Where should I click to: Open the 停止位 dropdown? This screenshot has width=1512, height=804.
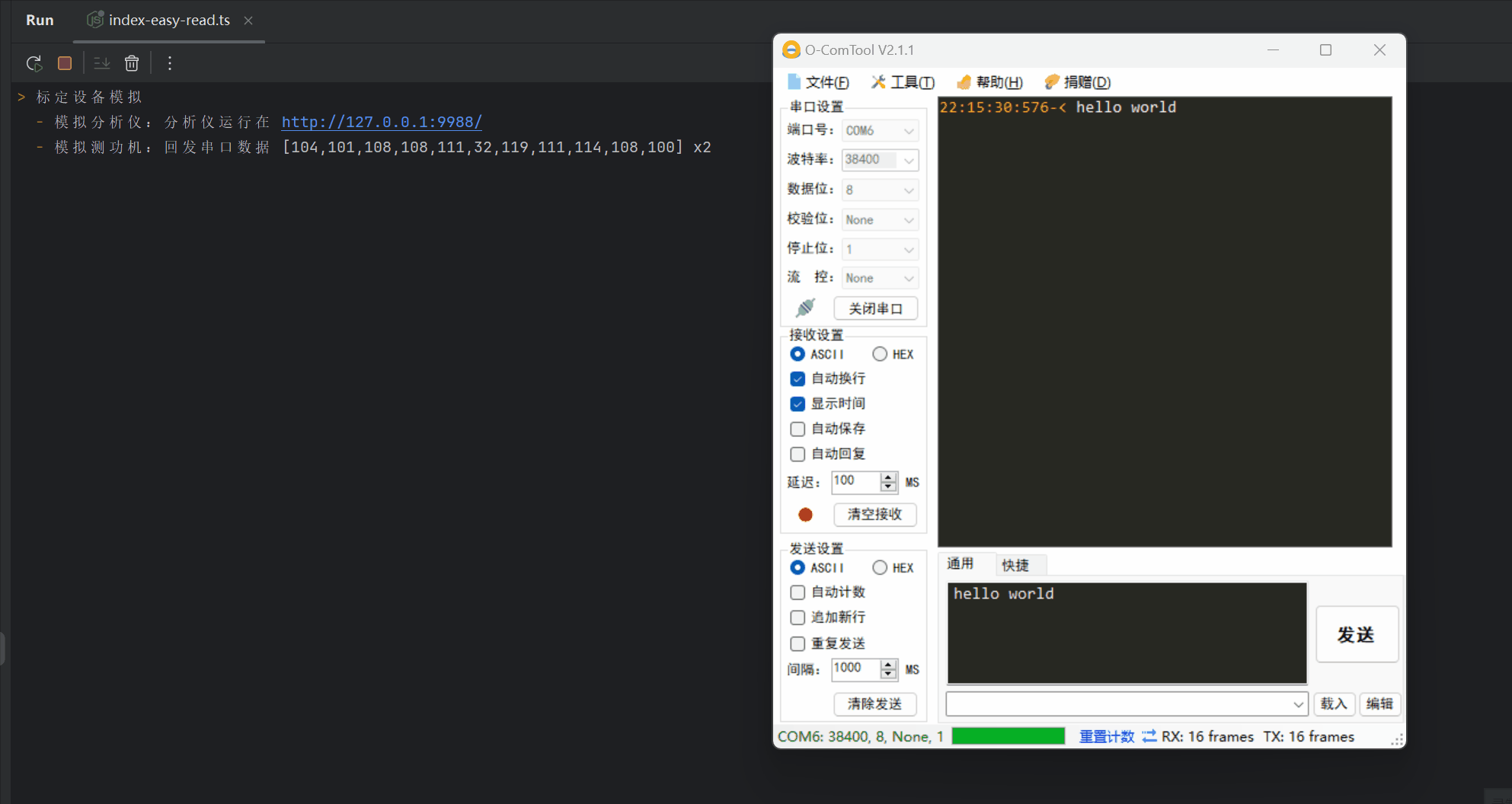[880, 250]
